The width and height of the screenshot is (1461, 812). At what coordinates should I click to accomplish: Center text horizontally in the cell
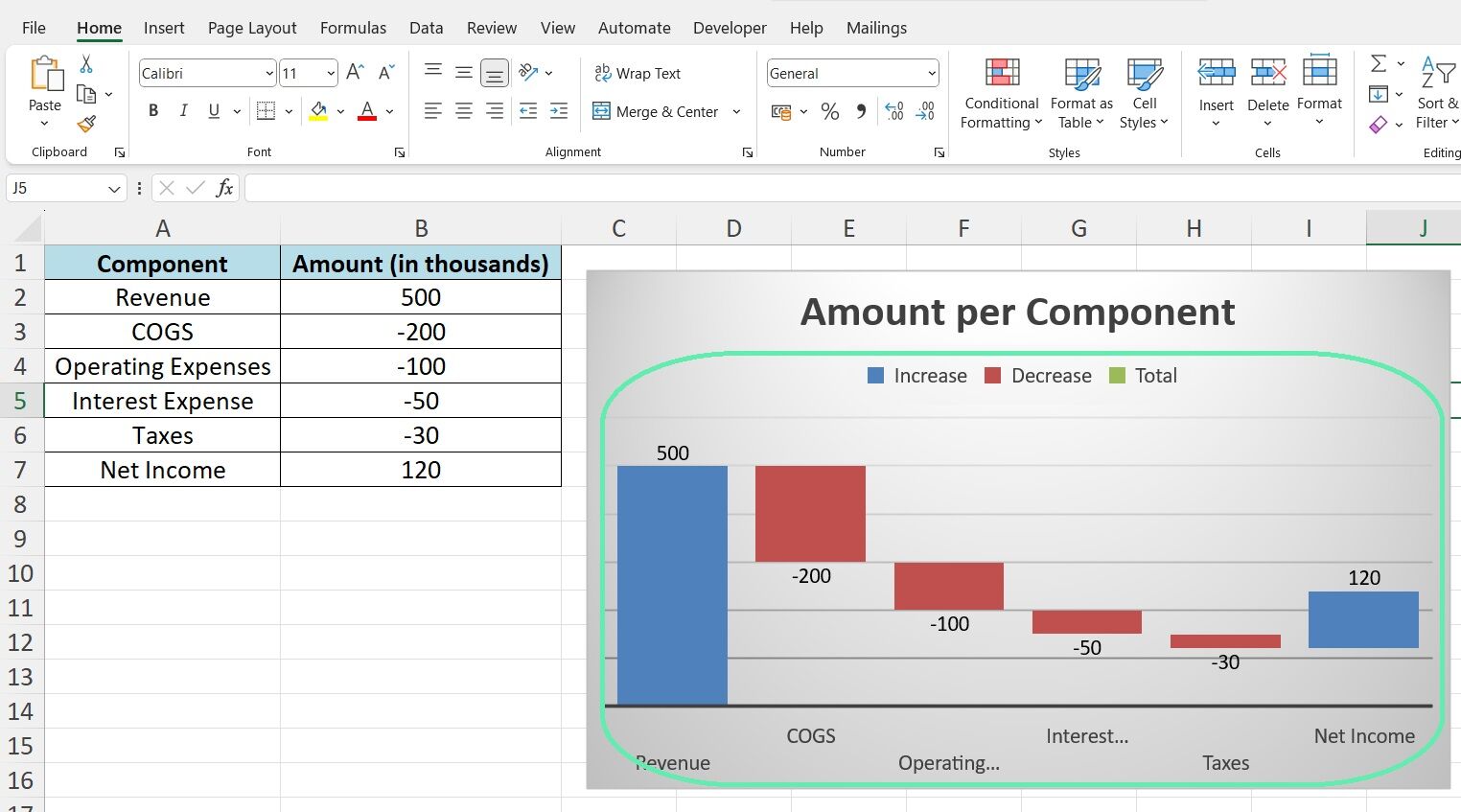point(464,111)
